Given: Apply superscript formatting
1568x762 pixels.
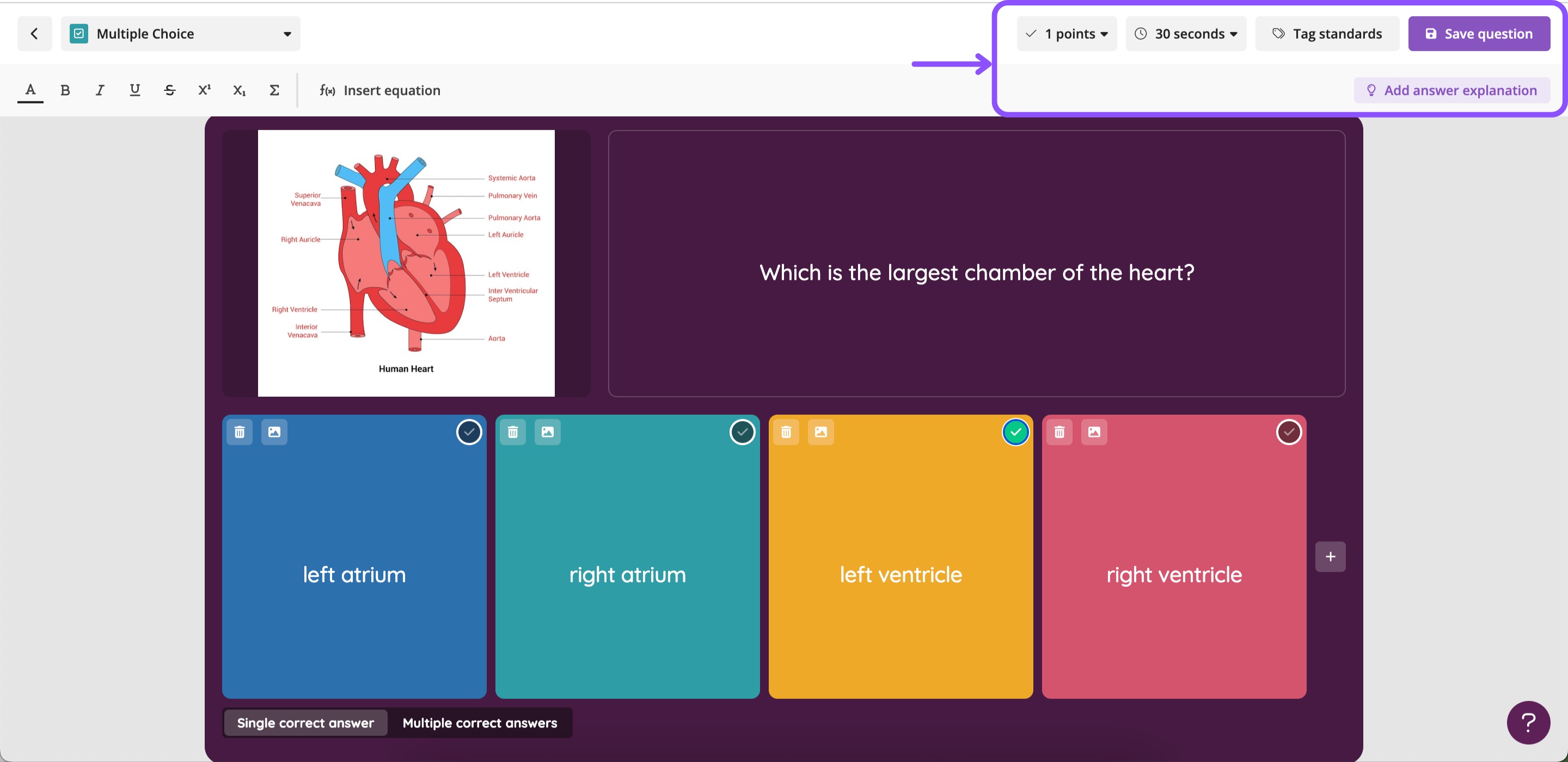Looking at the screenshot, I should click(205, 90).
